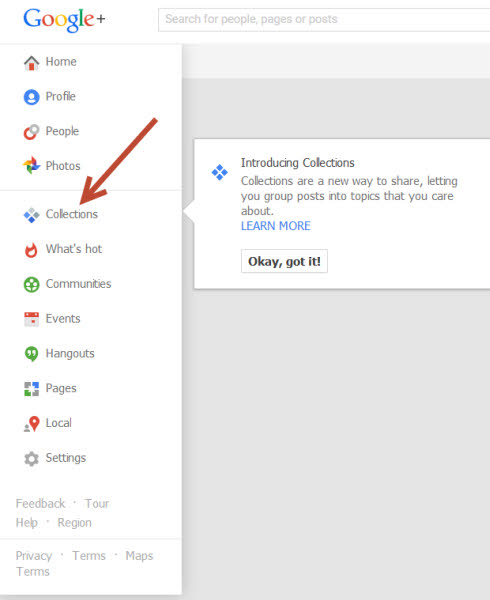Click the Collections diamond icon in sidebar
The width and height of the screenshot is (490, 600).
(31, 215)
